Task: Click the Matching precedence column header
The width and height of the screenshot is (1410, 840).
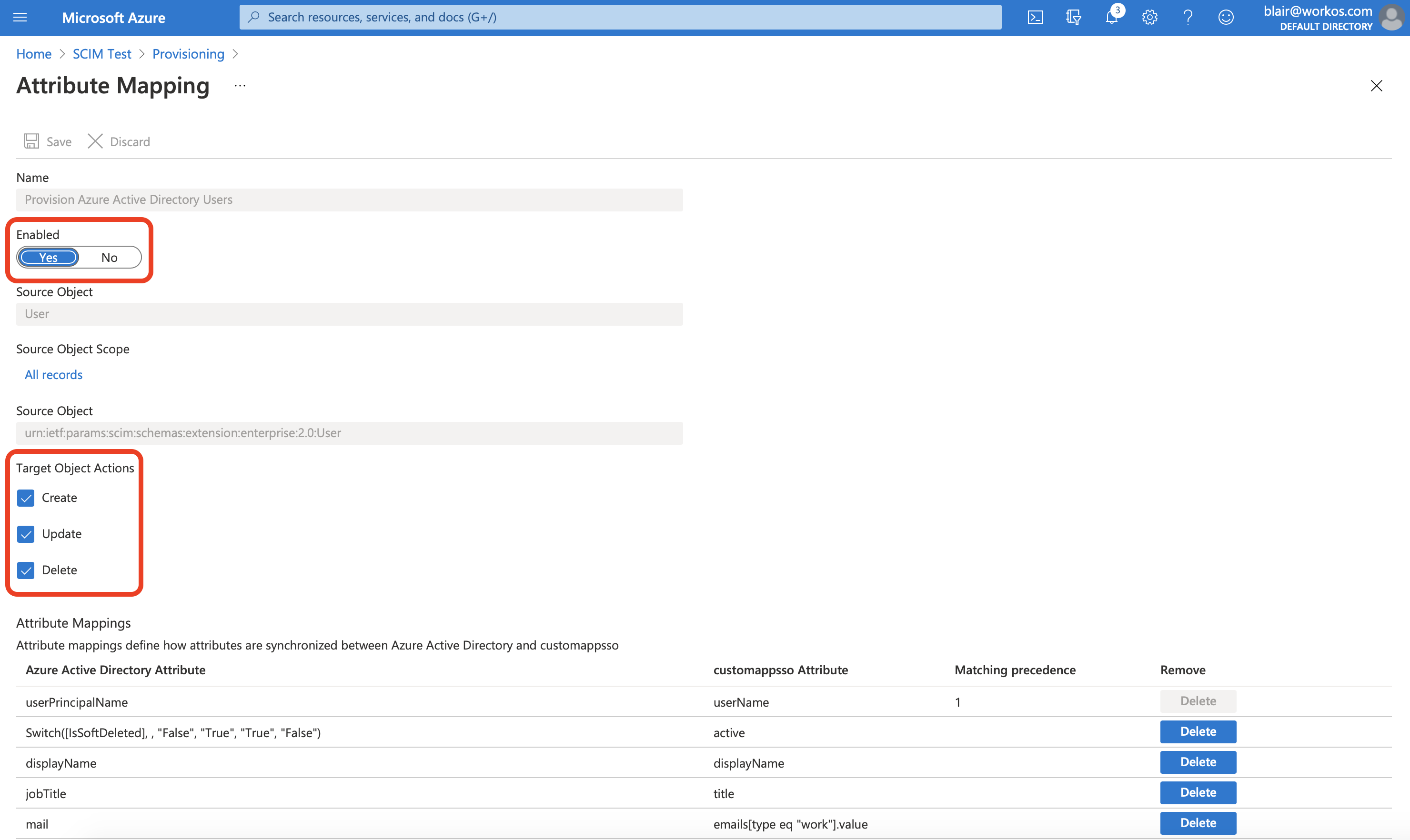Action: pyautogui.click(x=1015, y=670)
